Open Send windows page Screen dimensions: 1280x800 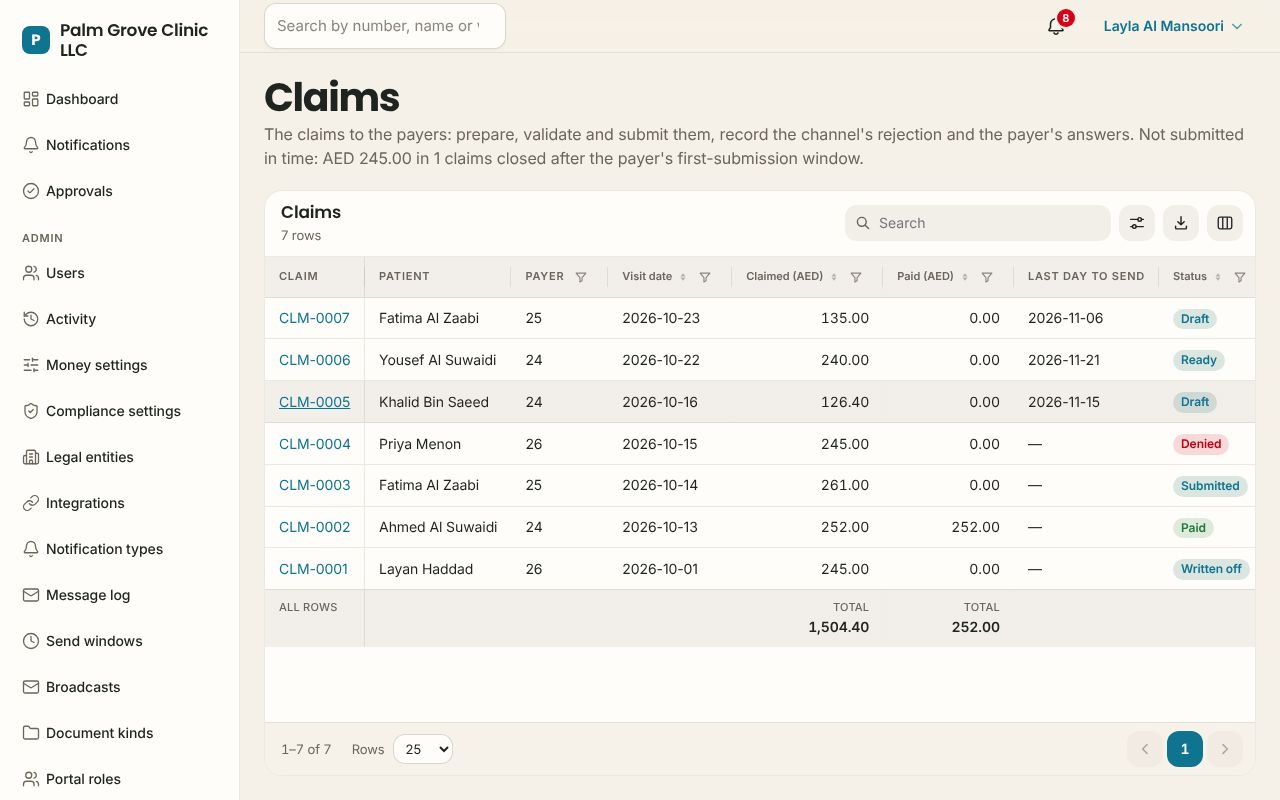[x=120, y=641]
